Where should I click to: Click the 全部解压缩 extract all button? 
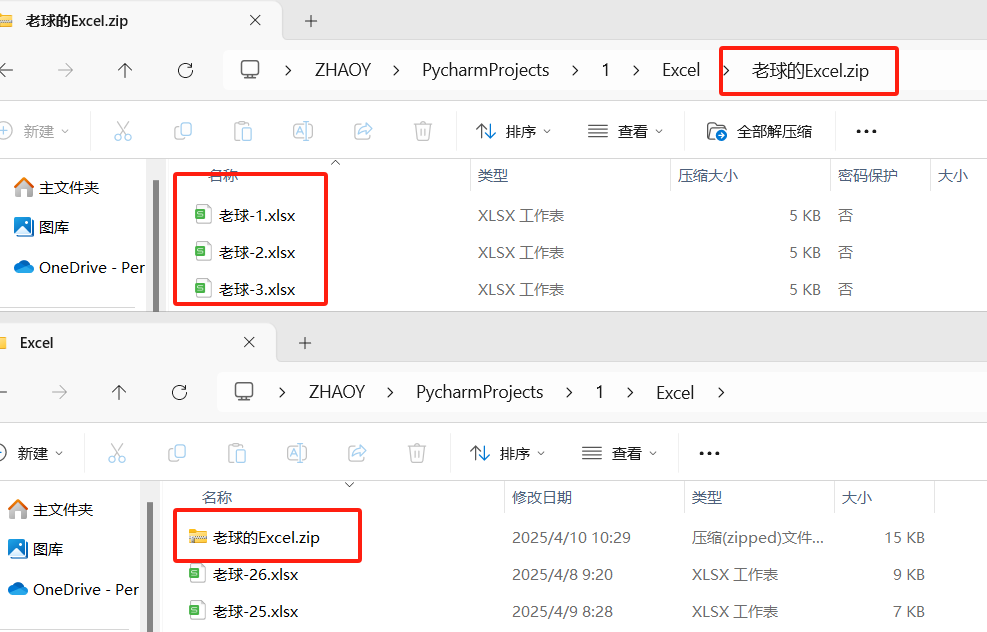pyautogui.click(x=761, y=131)
